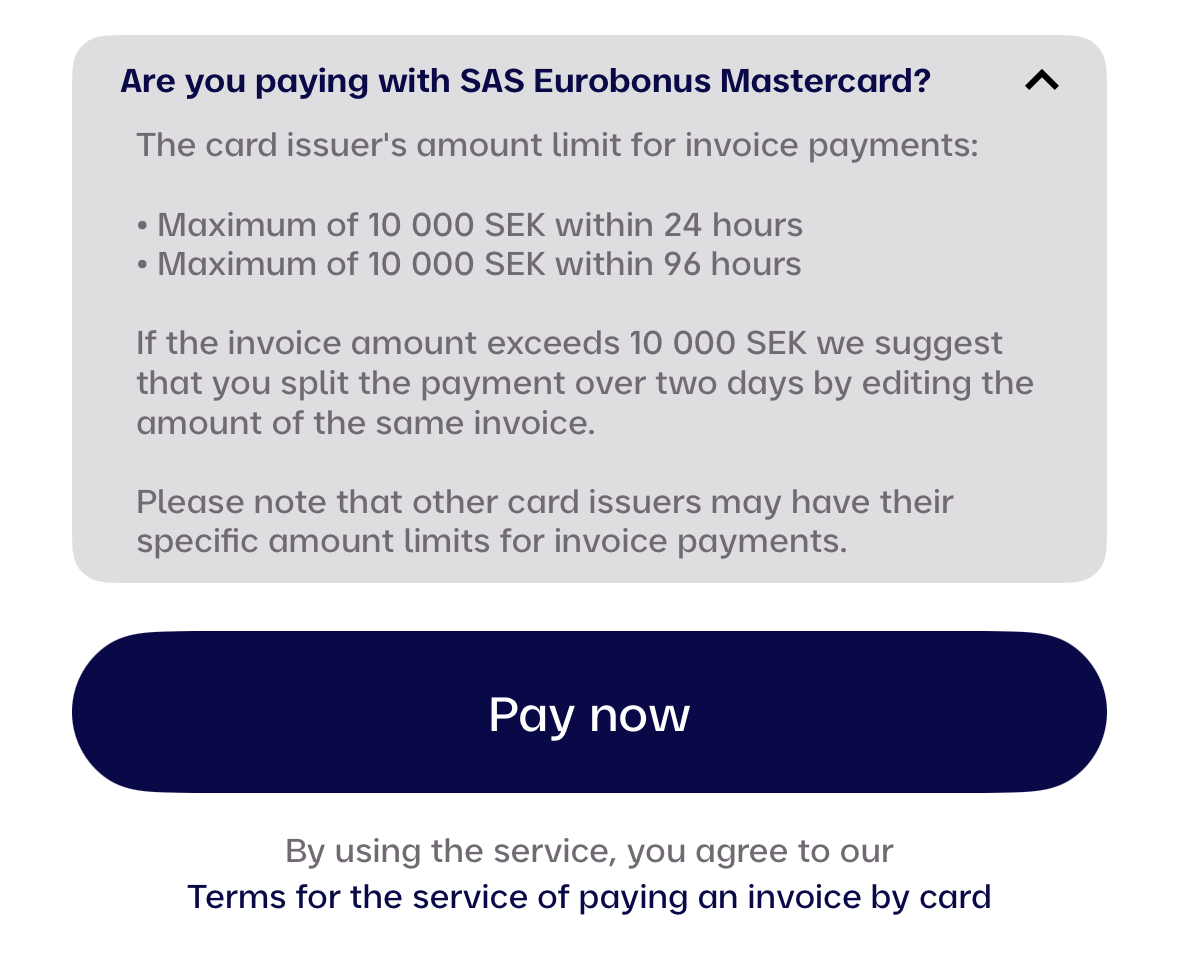The width and height of the screenshot is (1179, 975).
Task: Click the 'amount of the same invoice.' line
Action: click(x=366, y=423)
